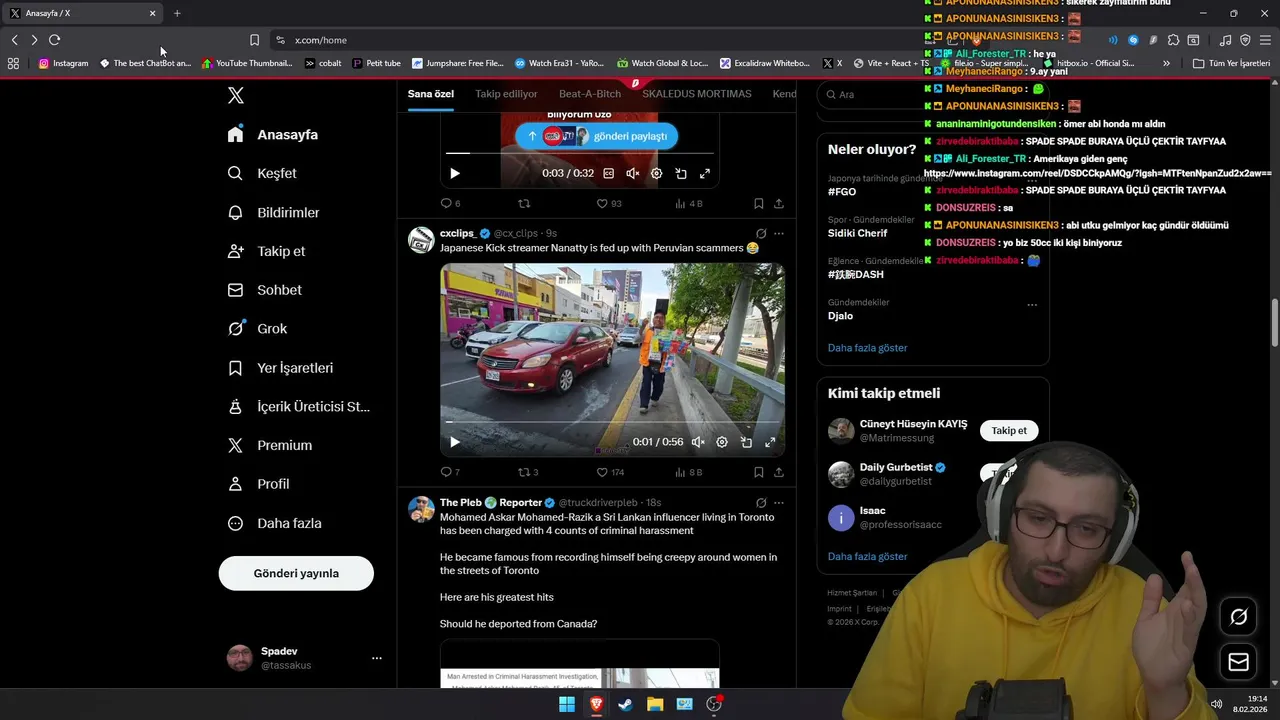Viewport: 1280px width, 720px height.
Task: Open more options on cxclips_ post
Action: pos(779,233)
